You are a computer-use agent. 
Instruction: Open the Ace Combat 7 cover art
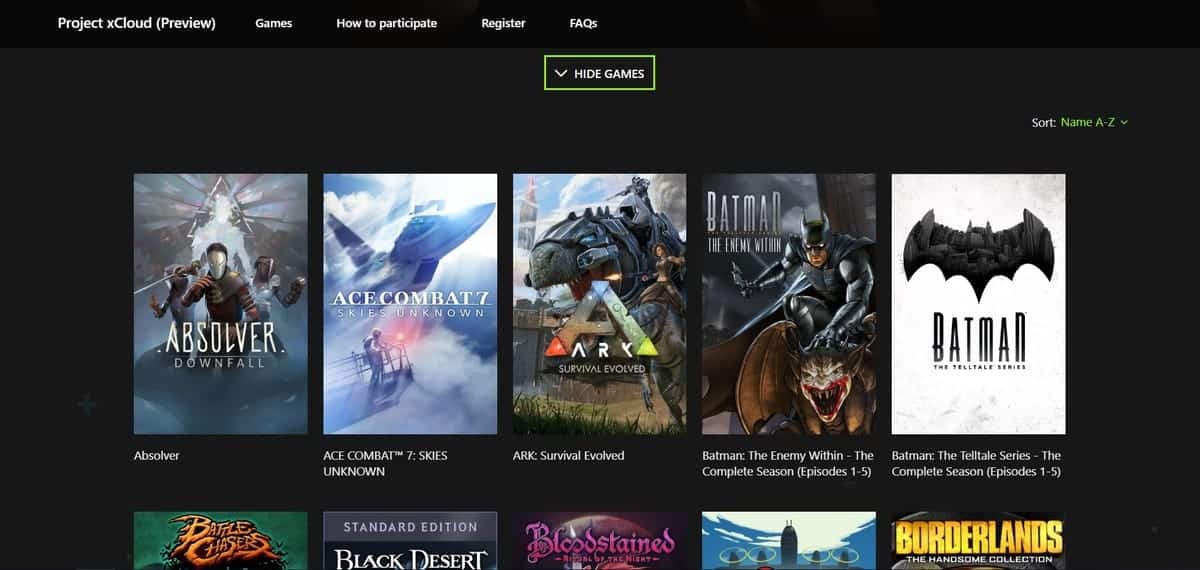410,304
